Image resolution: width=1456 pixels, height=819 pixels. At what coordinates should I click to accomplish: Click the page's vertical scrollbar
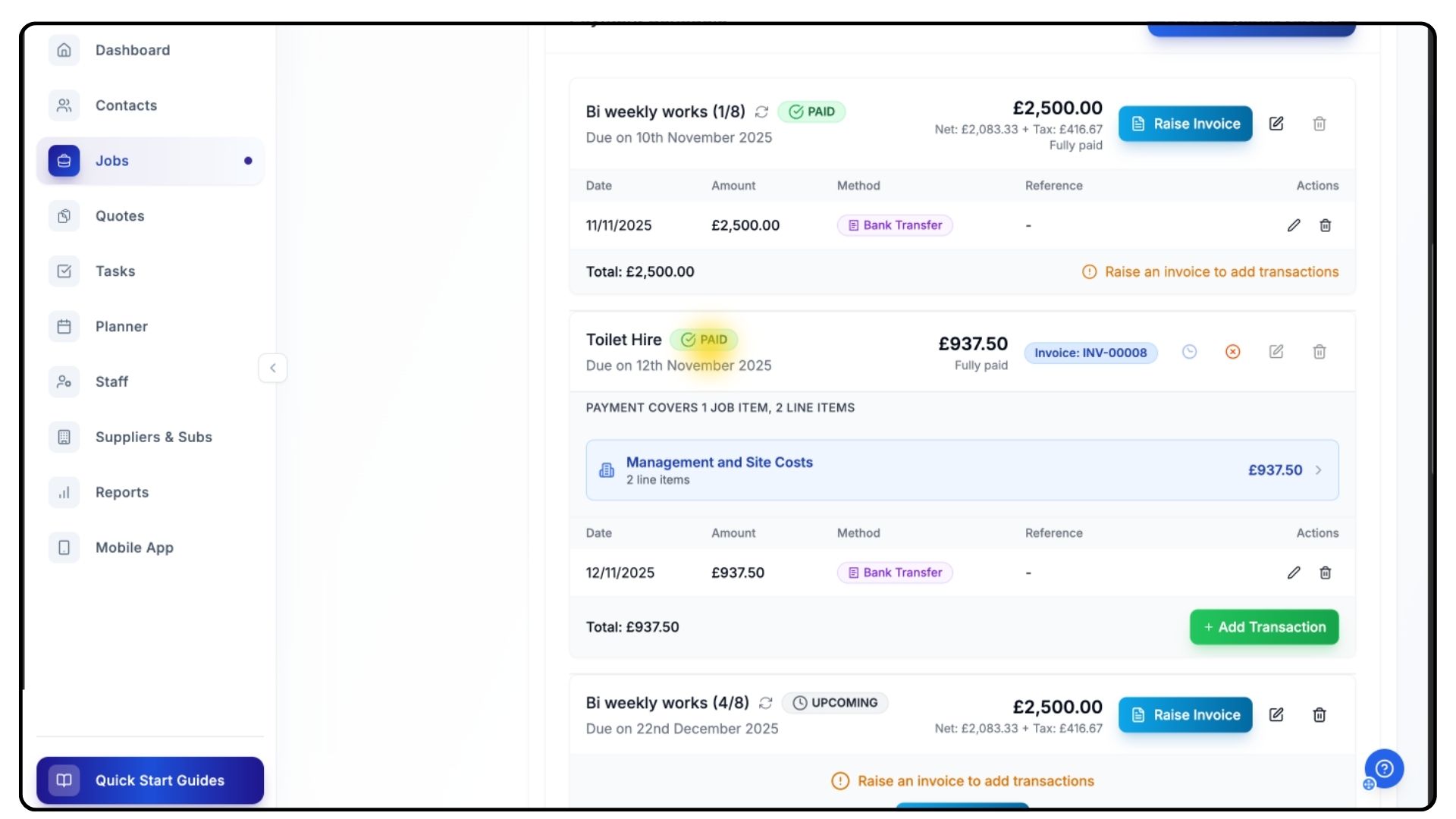pyautogui.click(x=1432, y=356)
